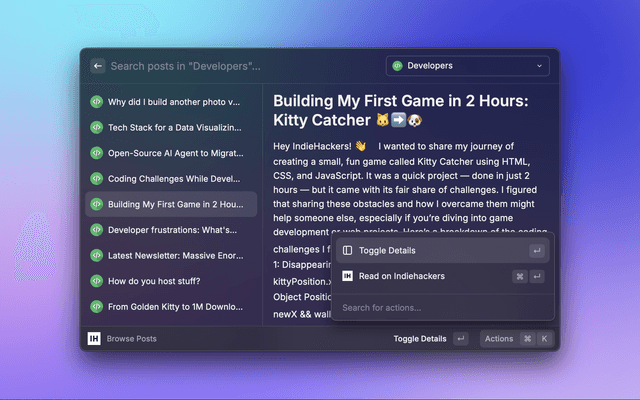The width and height of the screenshot is (640, 400).
Task: Click the Indiehackers IH icon in action menu
Action: tap(347, 276)
